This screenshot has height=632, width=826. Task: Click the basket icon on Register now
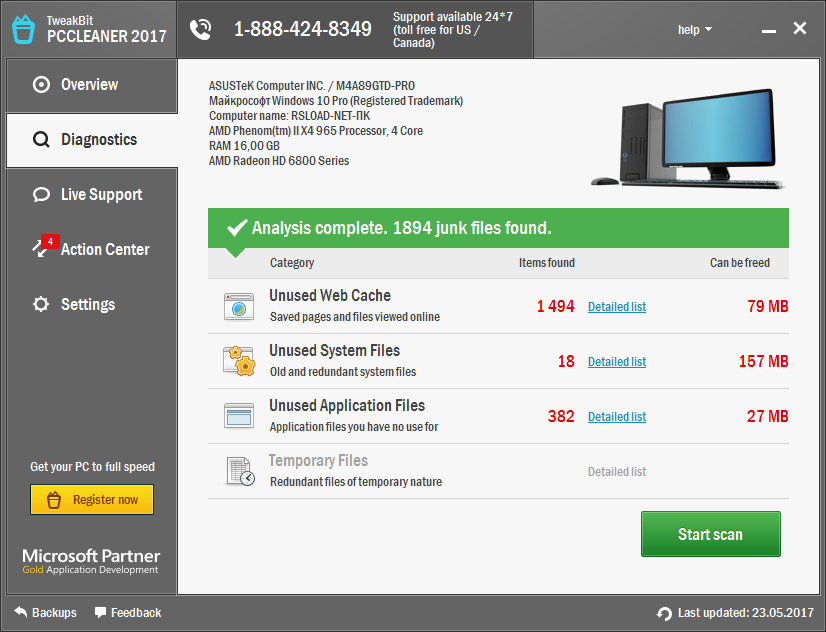click(54, 500)
